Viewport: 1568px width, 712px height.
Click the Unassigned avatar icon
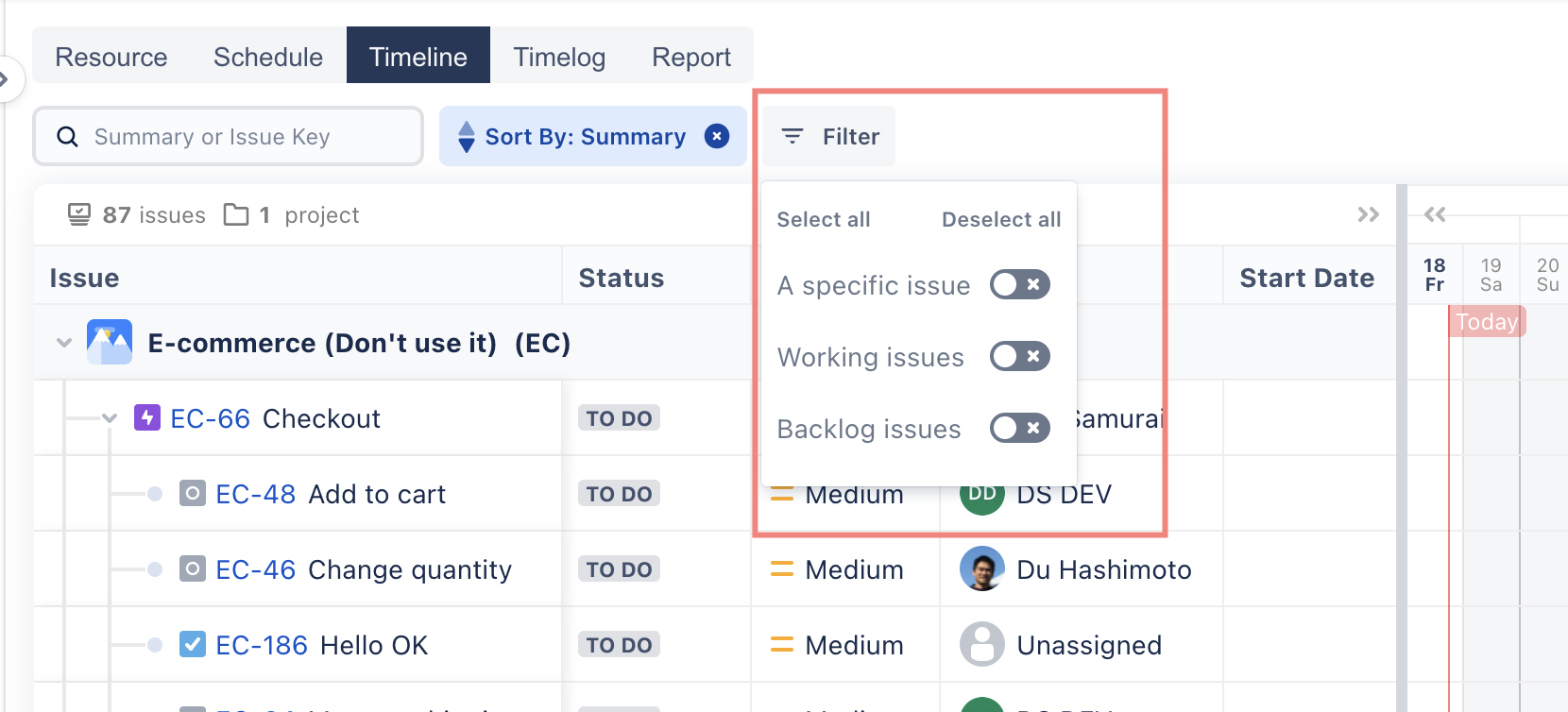point(981,644)
